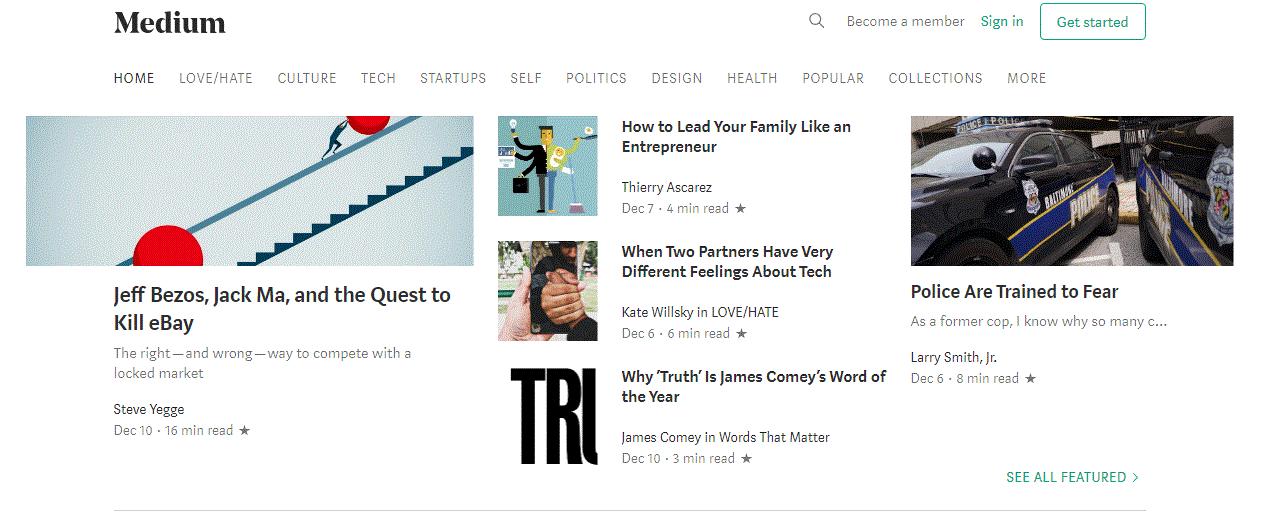The image size is (1280, 529).
Task: Click 'Dec 7 · 4 min read' text
Action: [x=676, y=209]
